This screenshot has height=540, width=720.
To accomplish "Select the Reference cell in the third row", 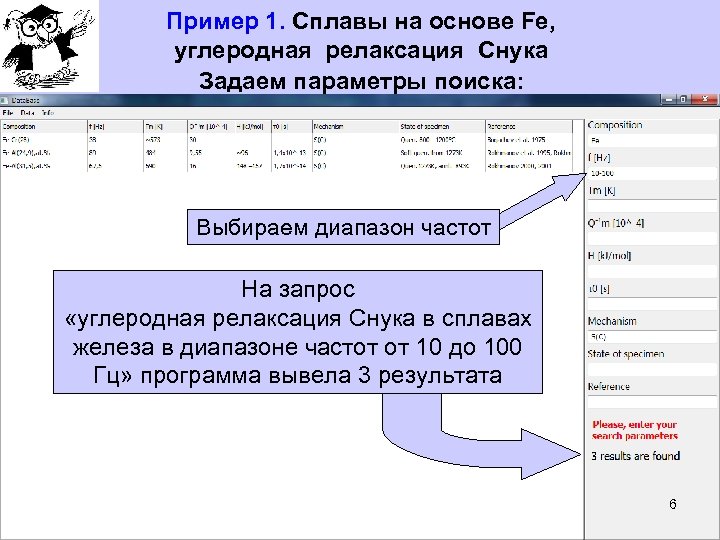I will click(529, 166).
